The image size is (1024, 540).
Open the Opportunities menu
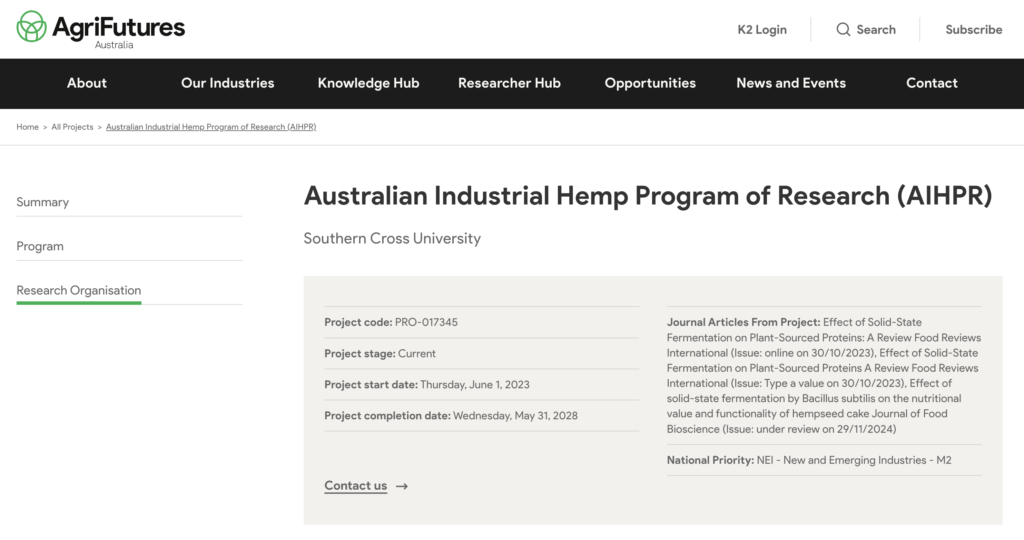650,83
